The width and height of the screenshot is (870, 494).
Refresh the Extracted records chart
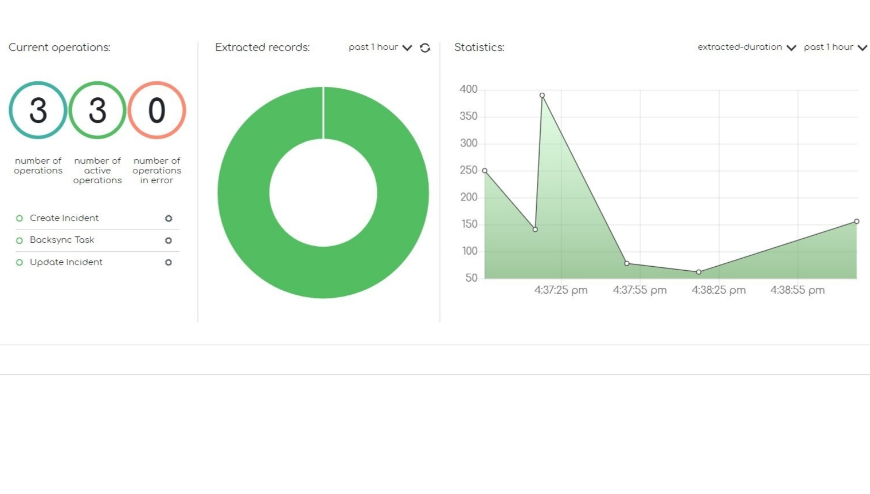(x=425, y=48)
